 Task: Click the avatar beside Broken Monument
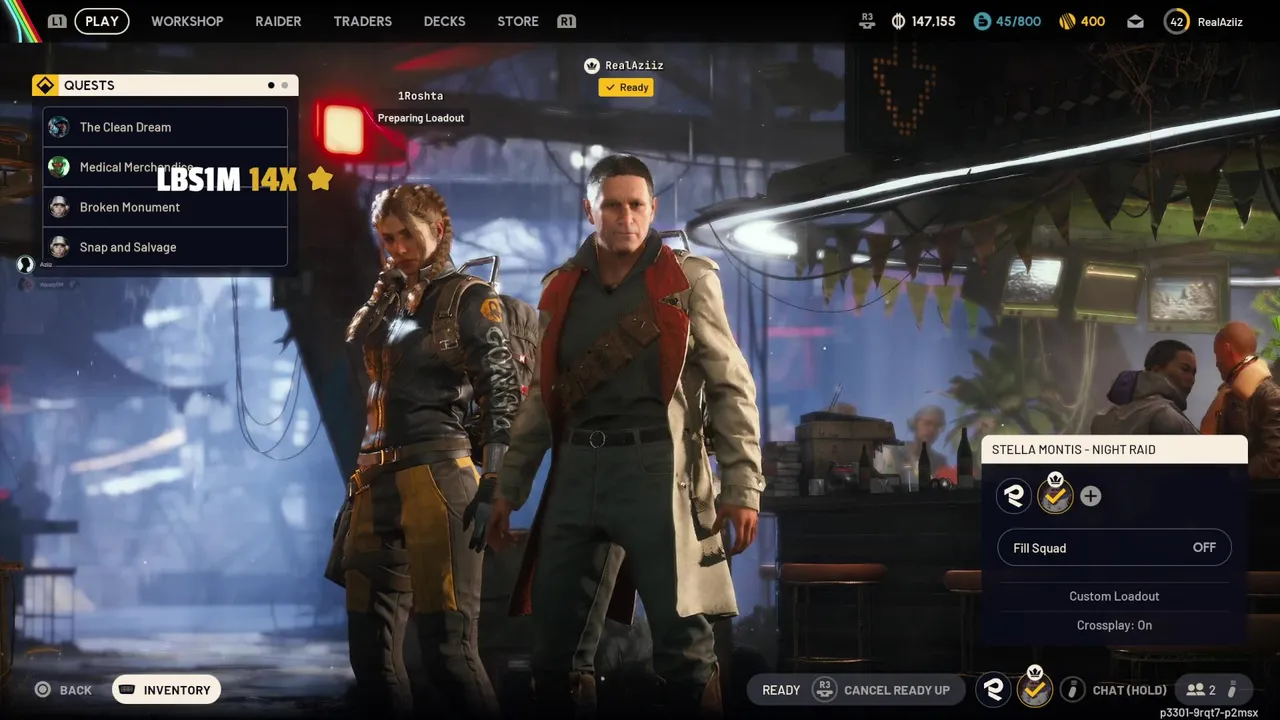pyautogui.click(x=59, y=207)
